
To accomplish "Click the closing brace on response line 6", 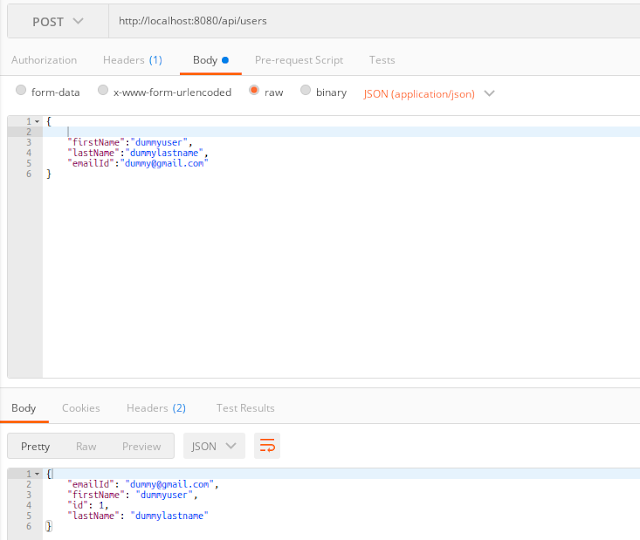I will (x=49, y=526).
